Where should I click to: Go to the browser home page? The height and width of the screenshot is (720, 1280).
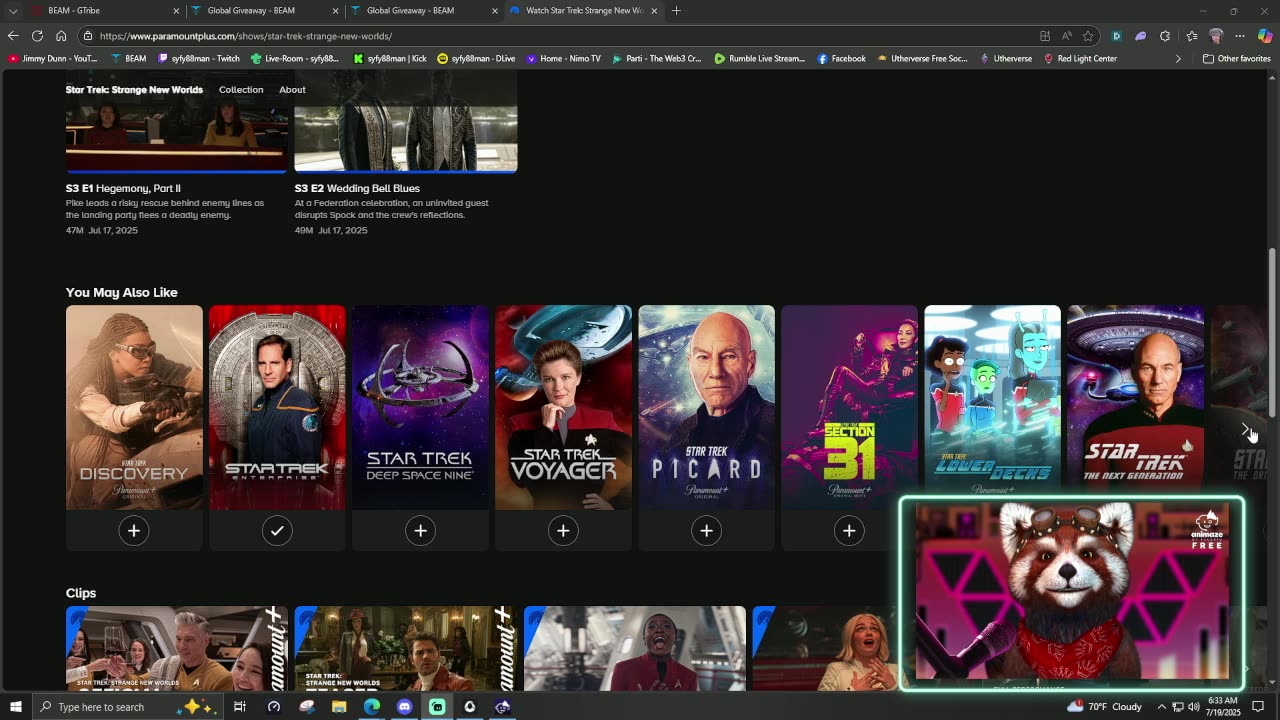[61, 36]
